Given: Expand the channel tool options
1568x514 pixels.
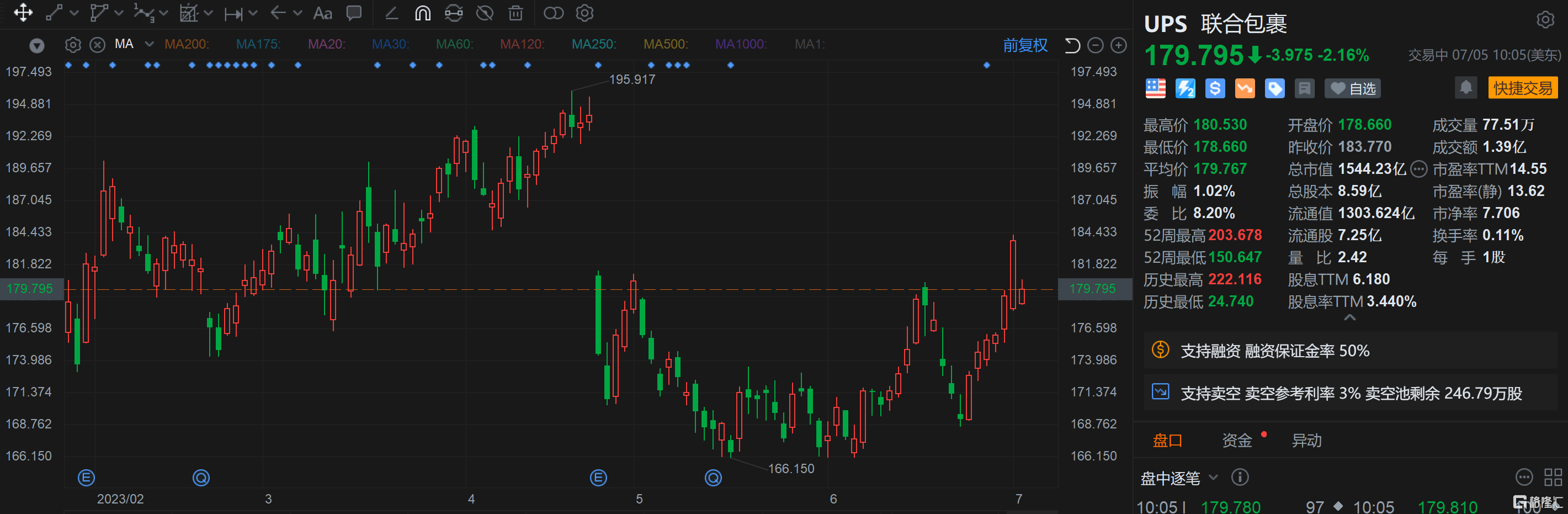Looking at the screenshot, I should [208, 13].
